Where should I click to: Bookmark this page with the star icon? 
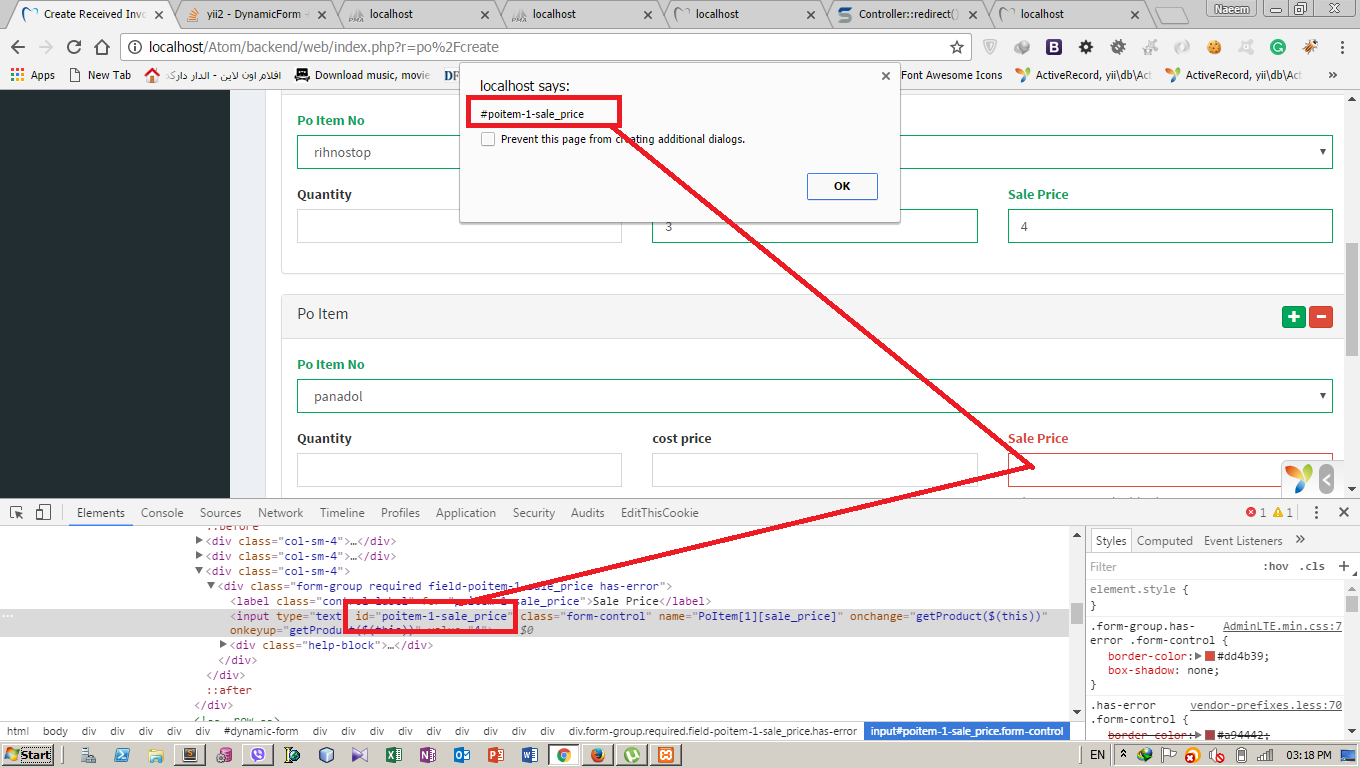click(x=956, y=47)
